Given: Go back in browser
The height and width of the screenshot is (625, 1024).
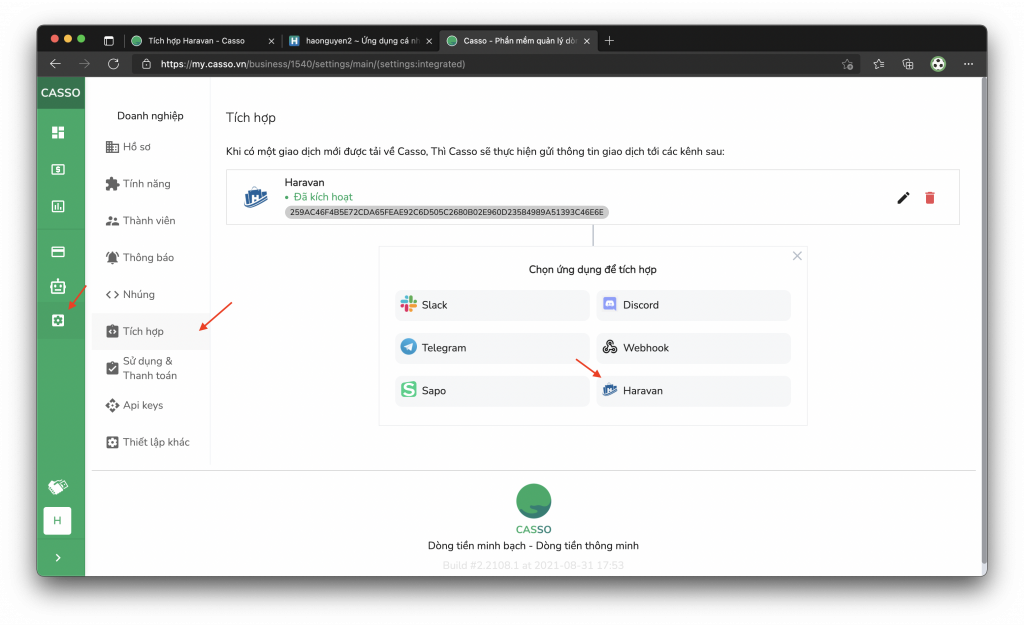Looking at the screenshot, I should 56,64.
